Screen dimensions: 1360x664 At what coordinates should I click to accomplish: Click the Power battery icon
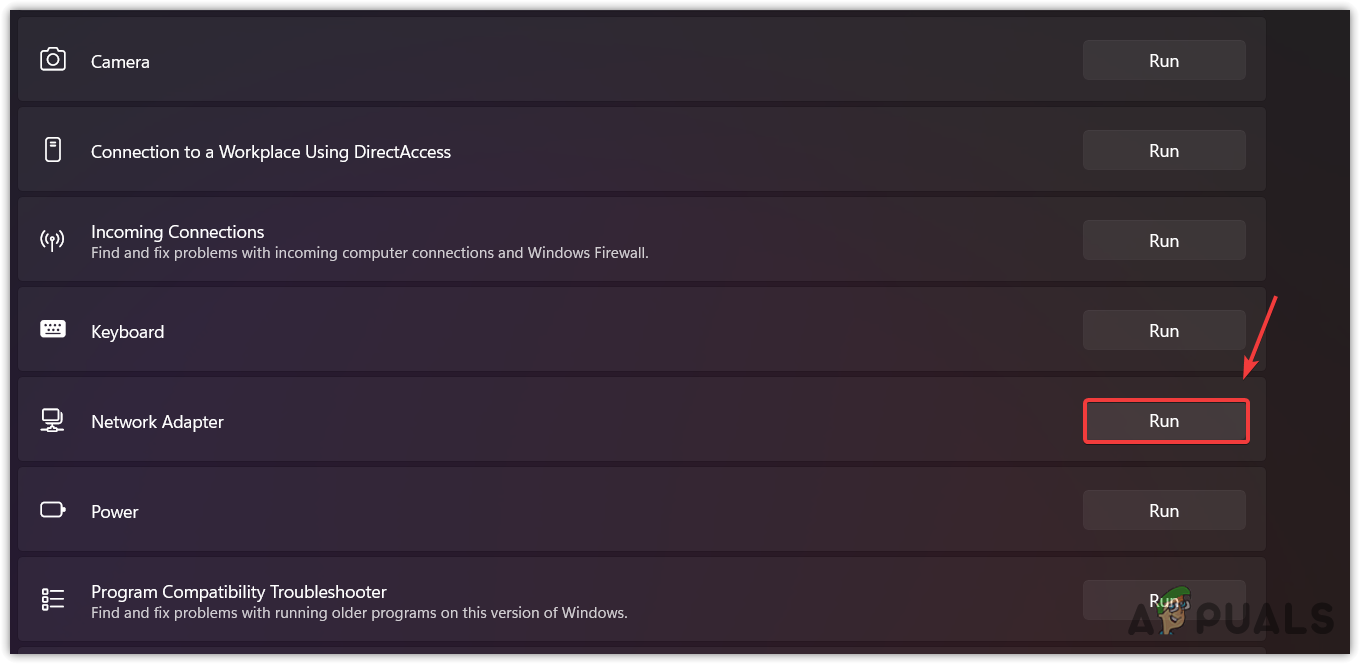(x=53, y=511)
